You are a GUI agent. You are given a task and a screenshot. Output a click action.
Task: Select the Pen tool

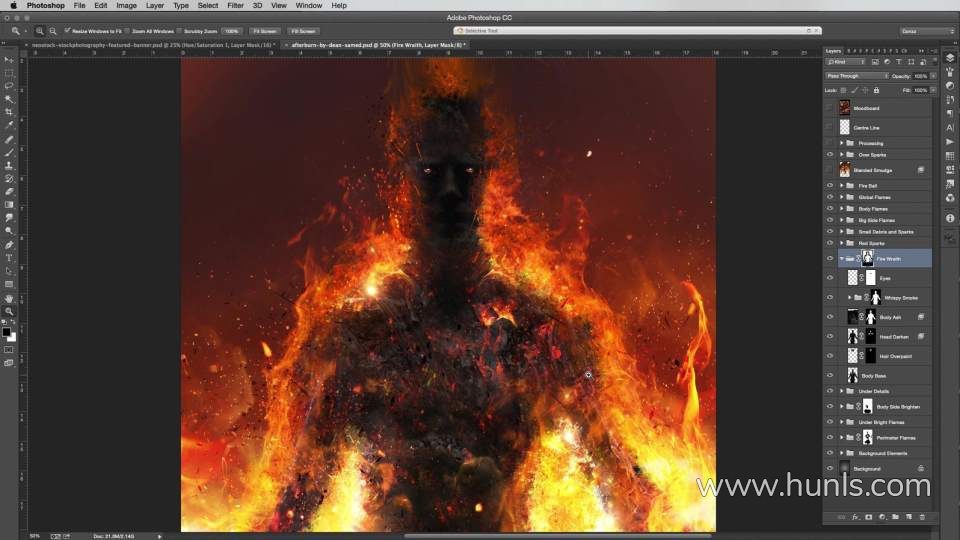click(9, 245)
